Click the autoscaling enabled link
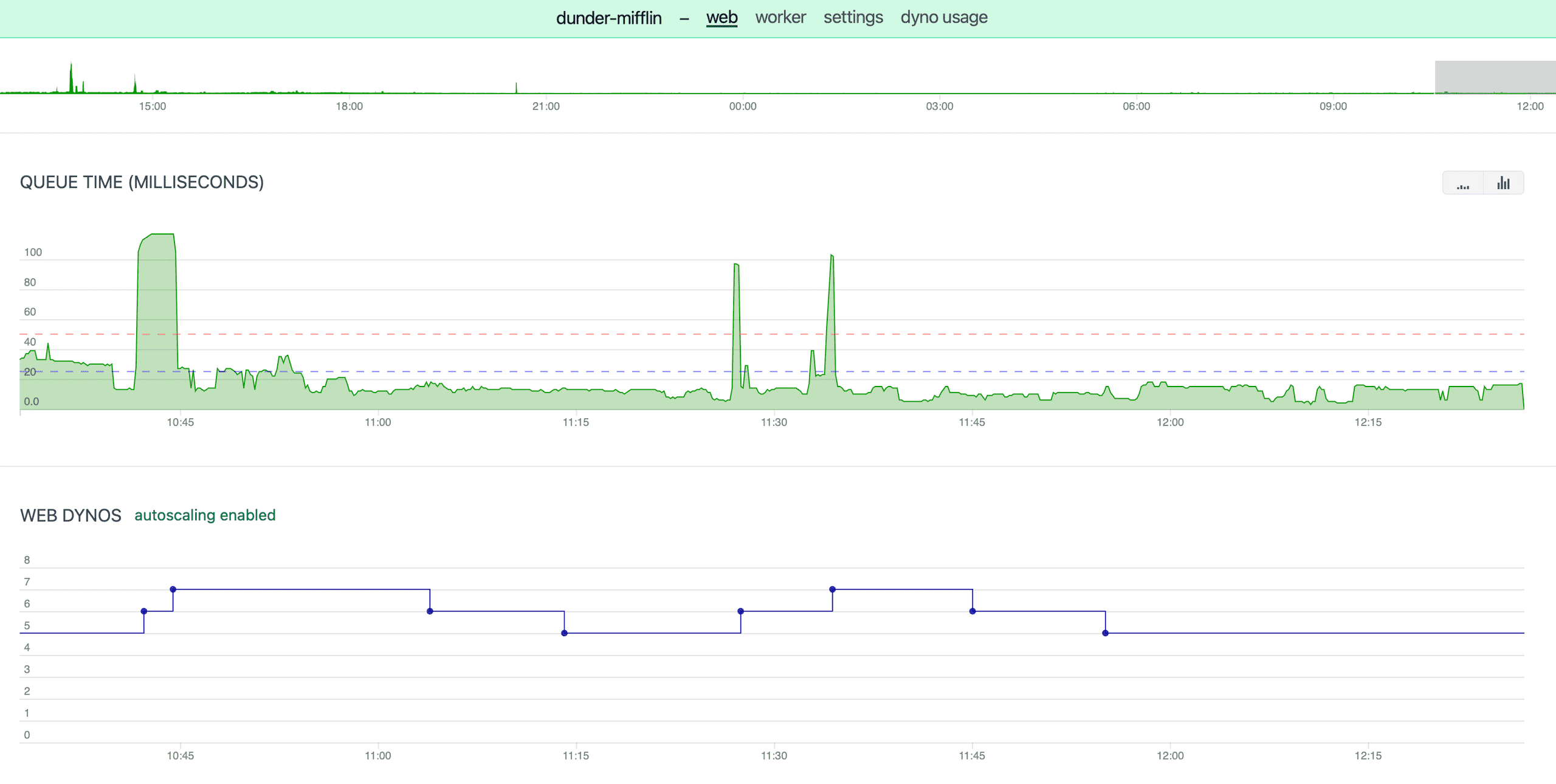 (204, 515)
